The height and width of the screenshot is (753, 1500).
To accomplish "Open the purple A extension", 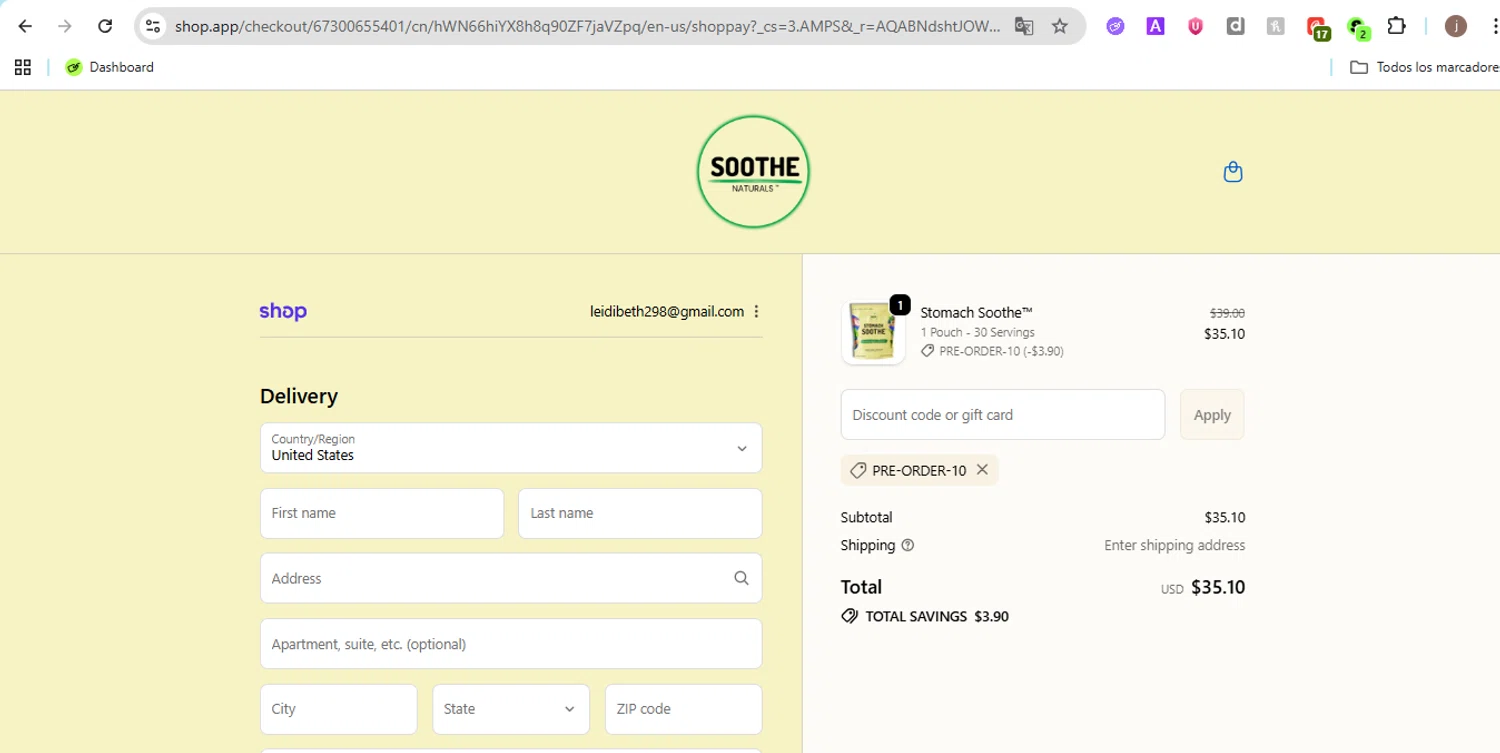I will point(1155,27).
